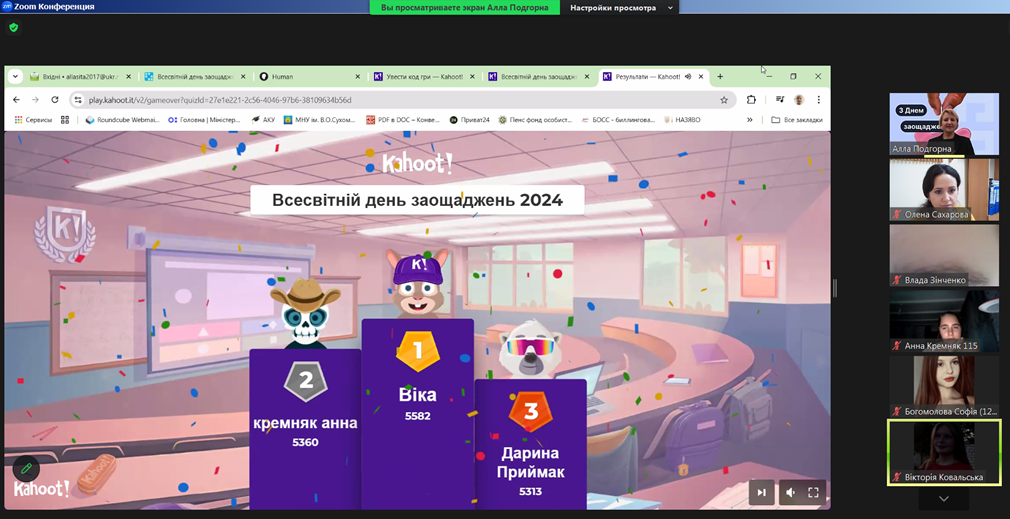Select Анна Кремняк 115 video thumbnail
The image size is (1010, 519).
coord(944,321)
